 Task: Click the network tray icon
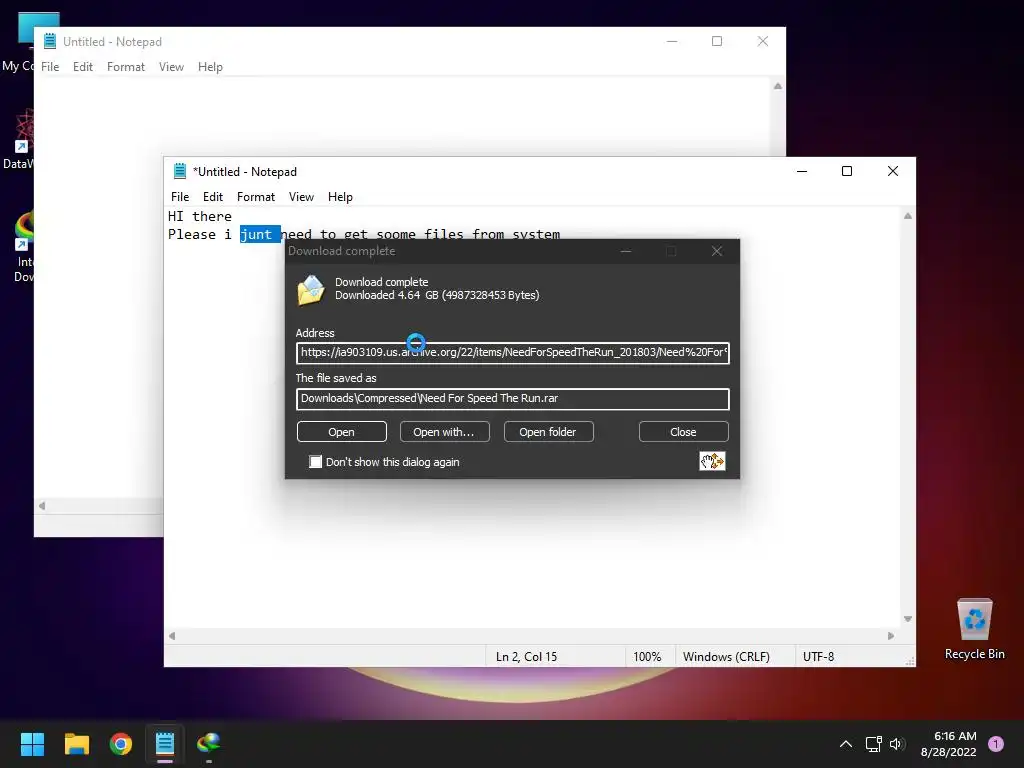pyautogui.click(x=873, y=744)
